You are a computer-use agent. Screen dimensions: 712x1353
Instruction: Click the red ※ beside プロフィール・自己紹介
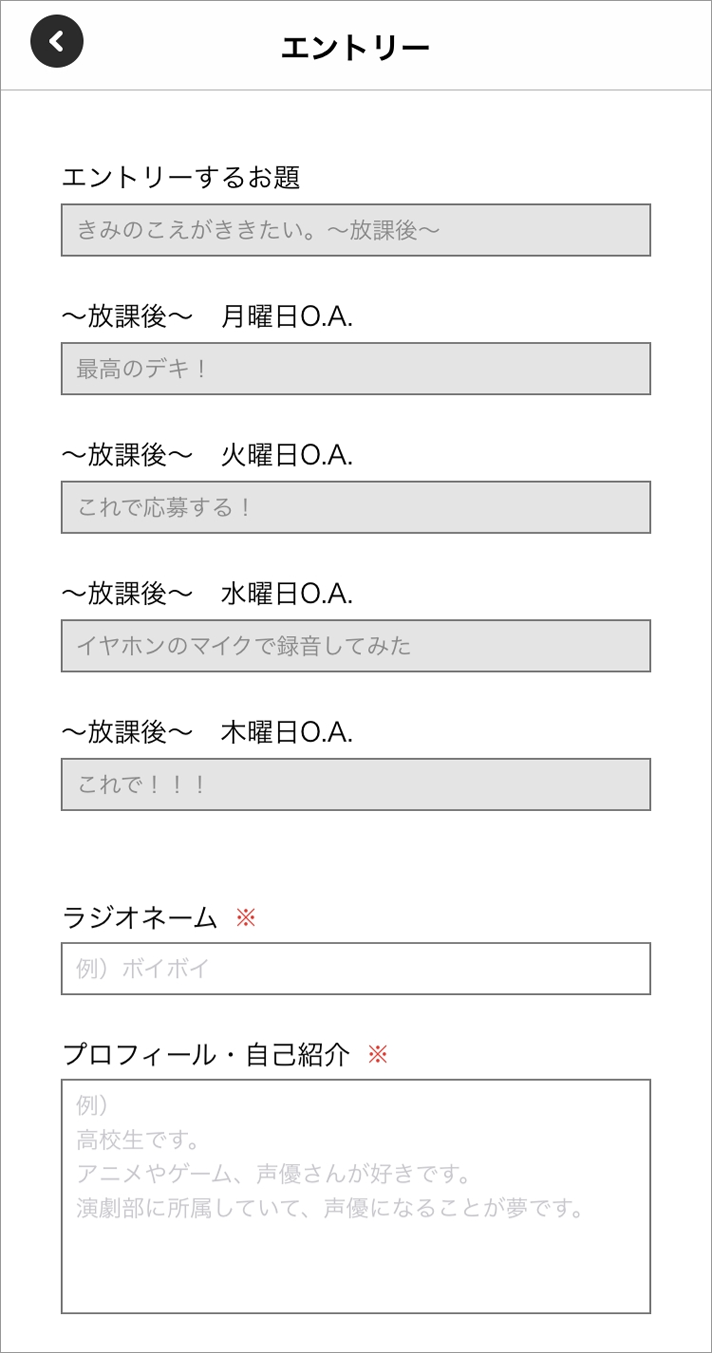[377, 1054]
